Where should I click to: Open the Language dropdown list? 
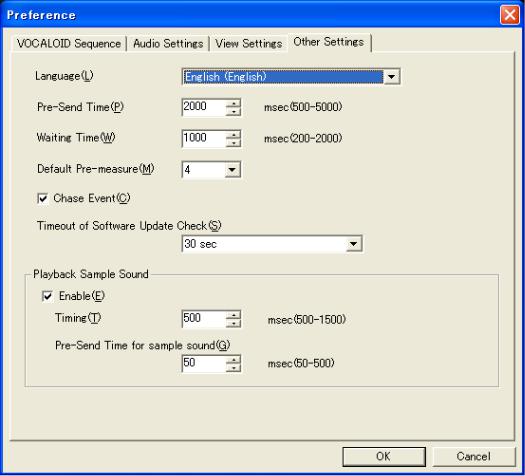point(391,77)
